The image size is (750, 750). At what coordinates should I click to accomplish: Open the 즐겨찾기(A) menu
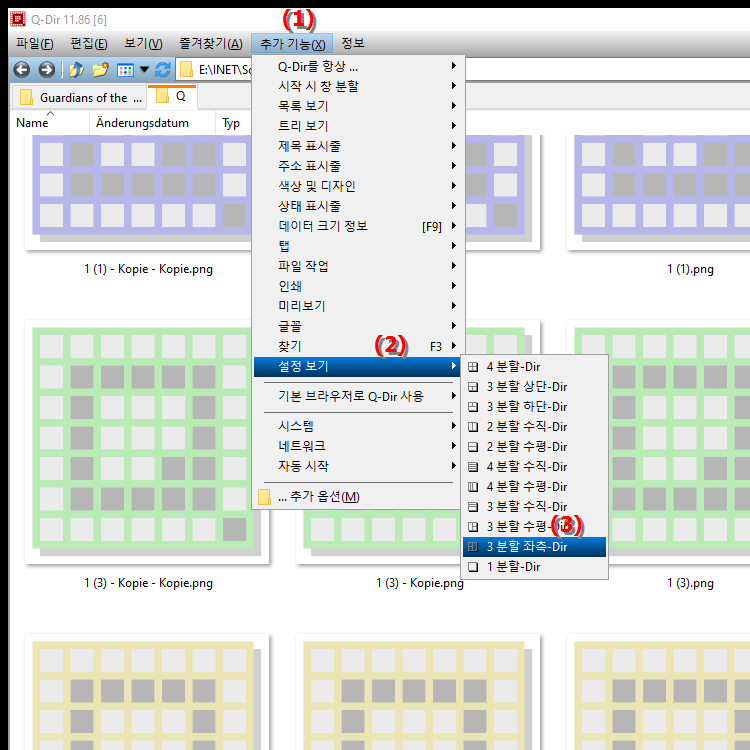(211, 44)
